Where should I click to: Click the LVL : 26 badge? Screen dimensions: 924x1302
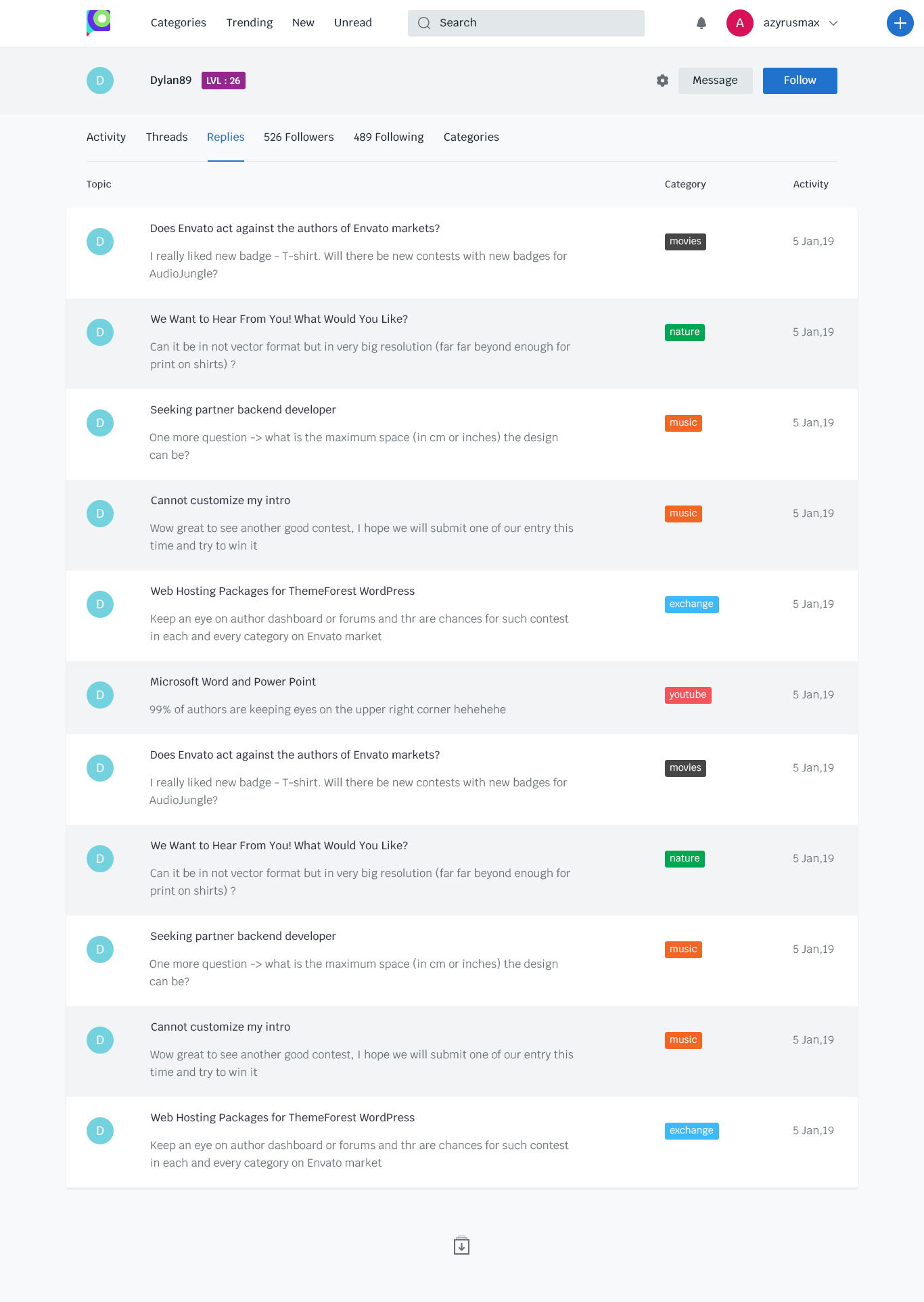click(x=223, y=81)
